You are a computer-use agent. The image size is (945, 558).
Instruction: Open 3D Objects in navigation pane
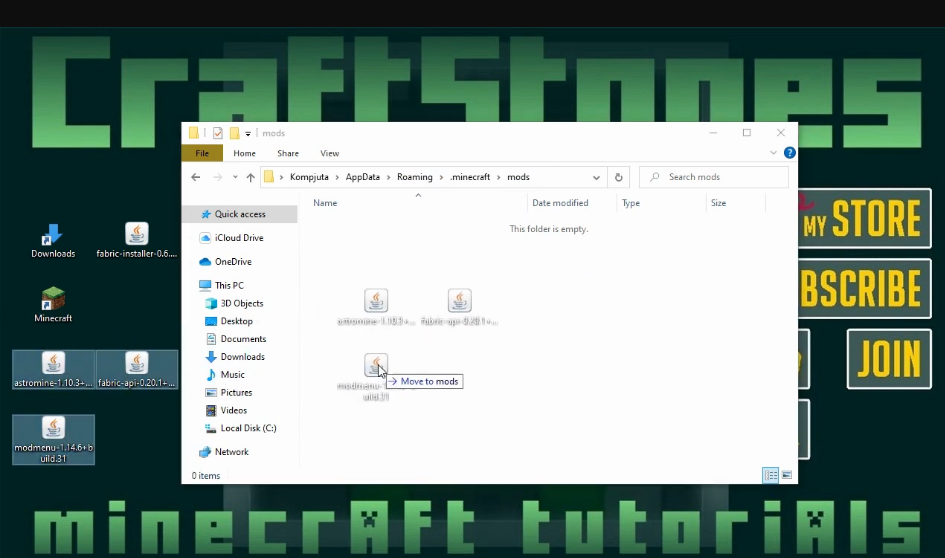[242, 303]
